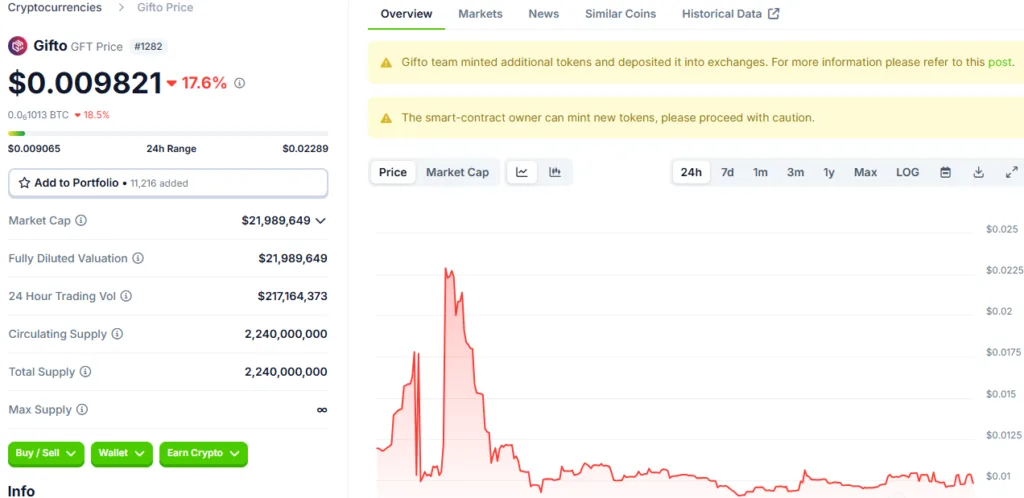Select the 1m time range
1024x498 pixels.
pyautogui.click(x=760, y=172)
